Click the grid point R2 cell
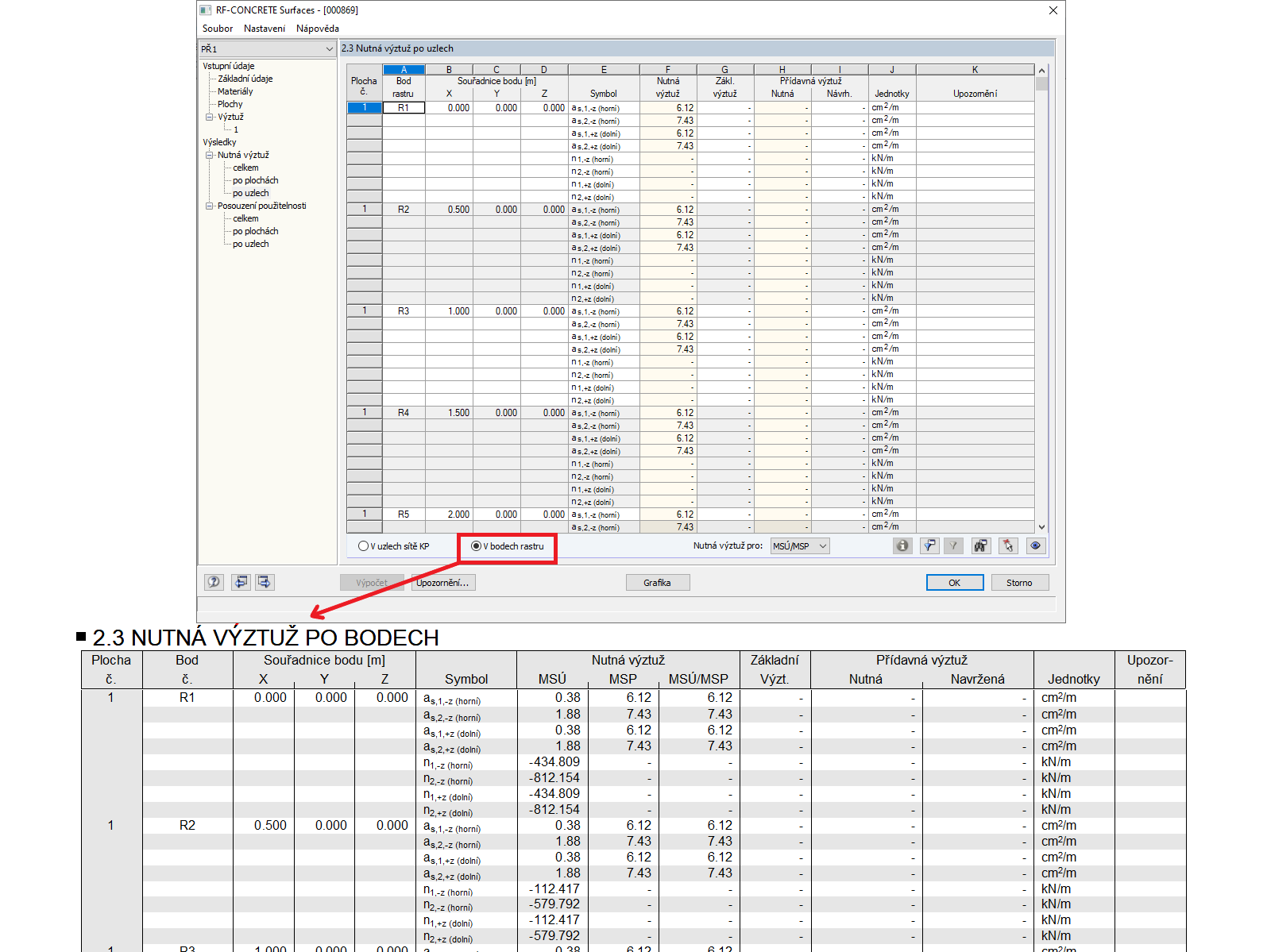Screen dimensions: 1271x952 [404, 210]
